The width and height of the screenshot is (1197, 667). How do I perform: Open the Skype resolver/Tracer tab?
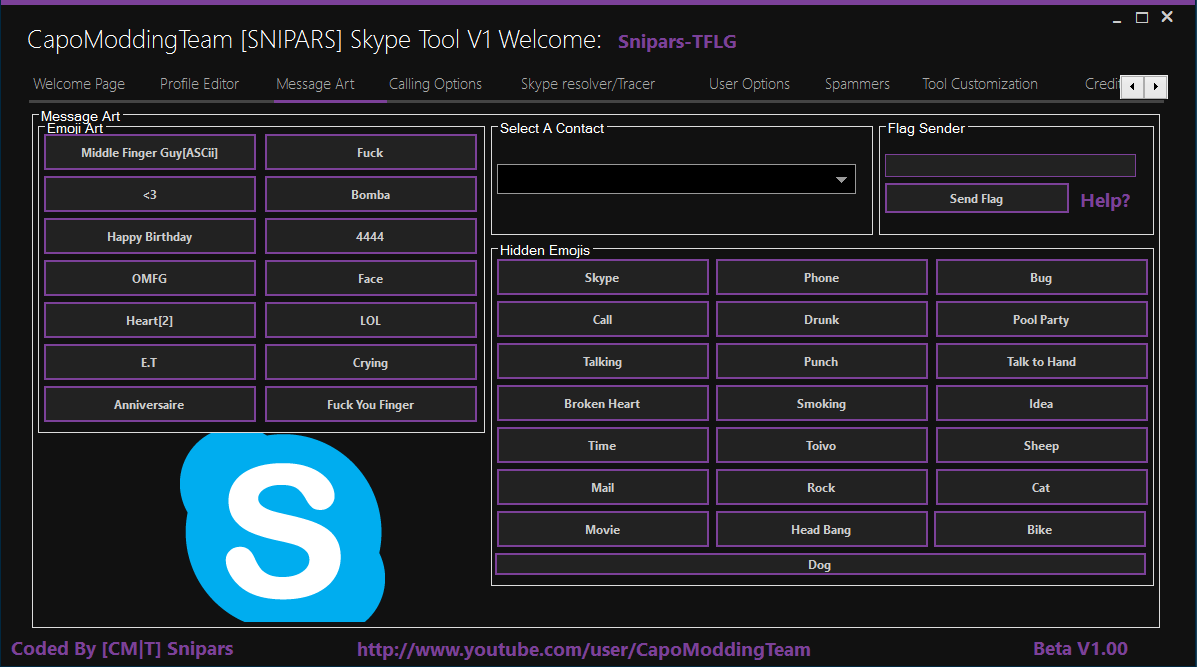(588, 84)
